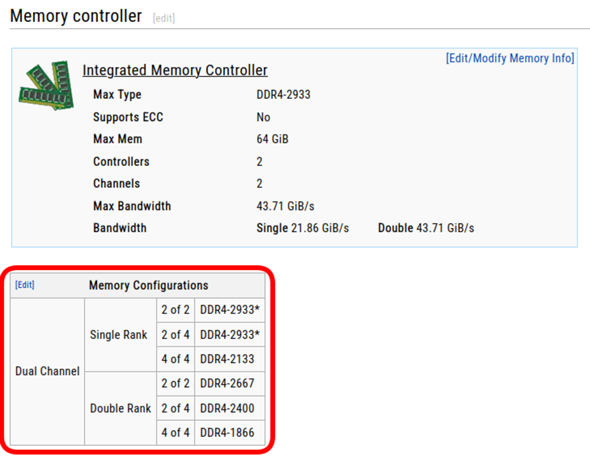The image size is (590, 461).
Task: Click the Single 21.86 GiB/s bandwidth text
Action: coord(303,228)
